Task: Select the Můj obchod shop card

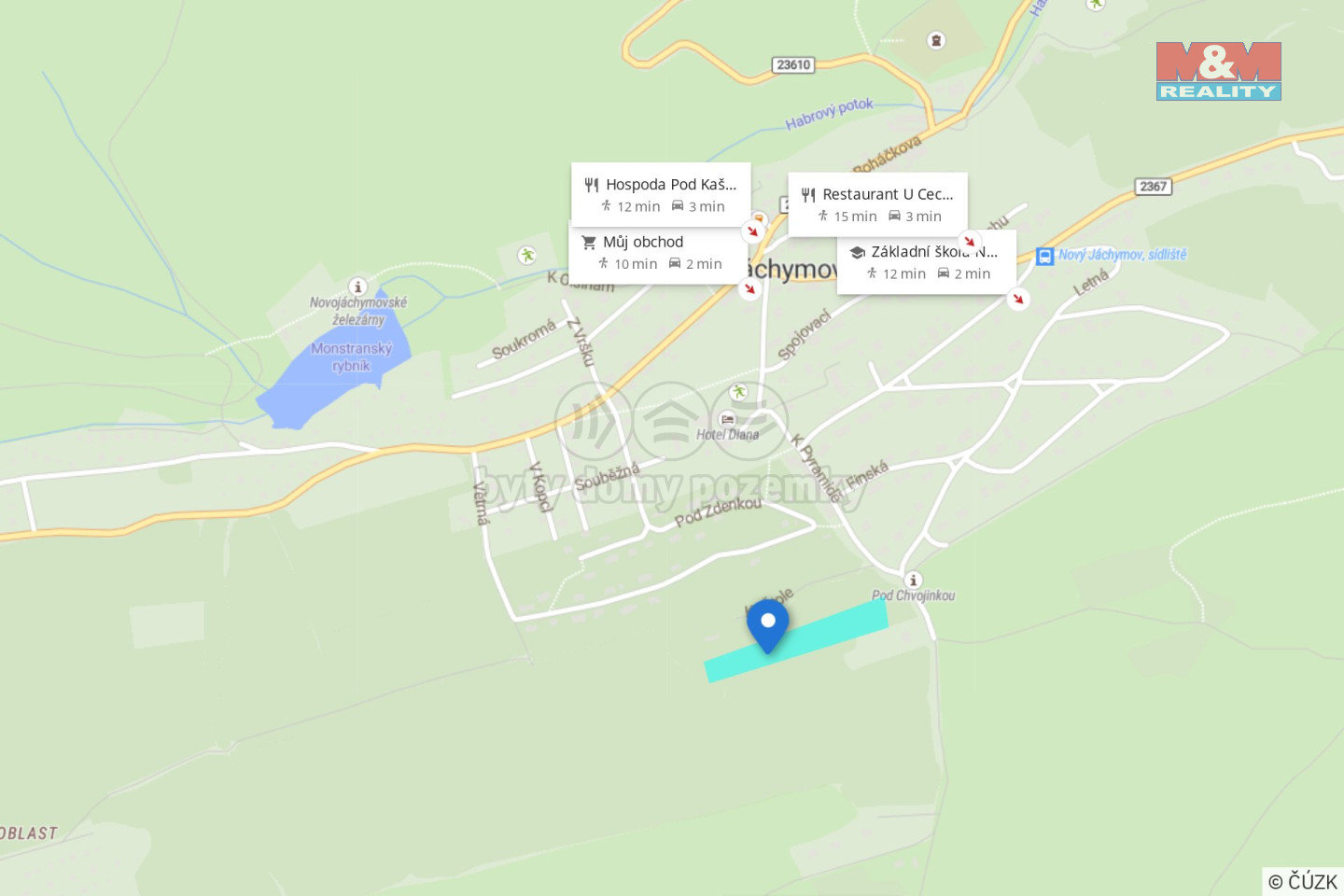Action: (x=658, y=252)
